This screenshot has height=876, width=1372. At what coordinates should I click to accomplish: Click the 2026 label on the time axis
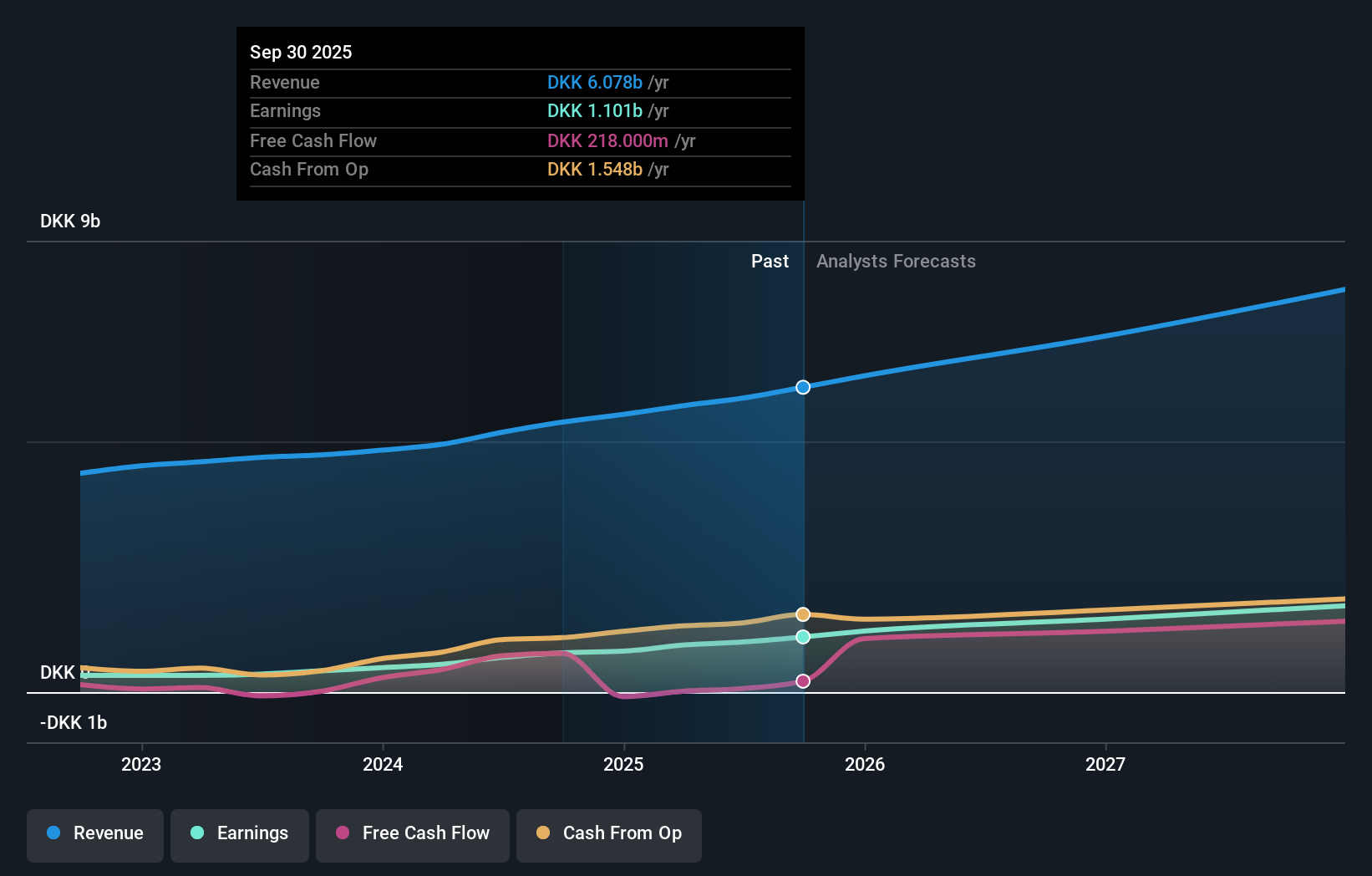866,764
